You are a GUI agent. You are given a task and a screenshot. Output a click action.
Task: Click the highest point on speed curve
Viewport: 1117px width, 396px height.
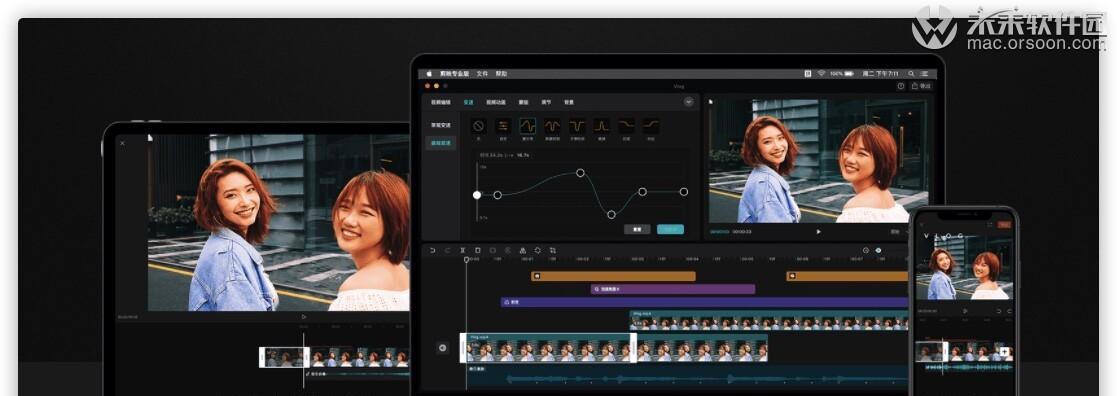coord(580,173)
